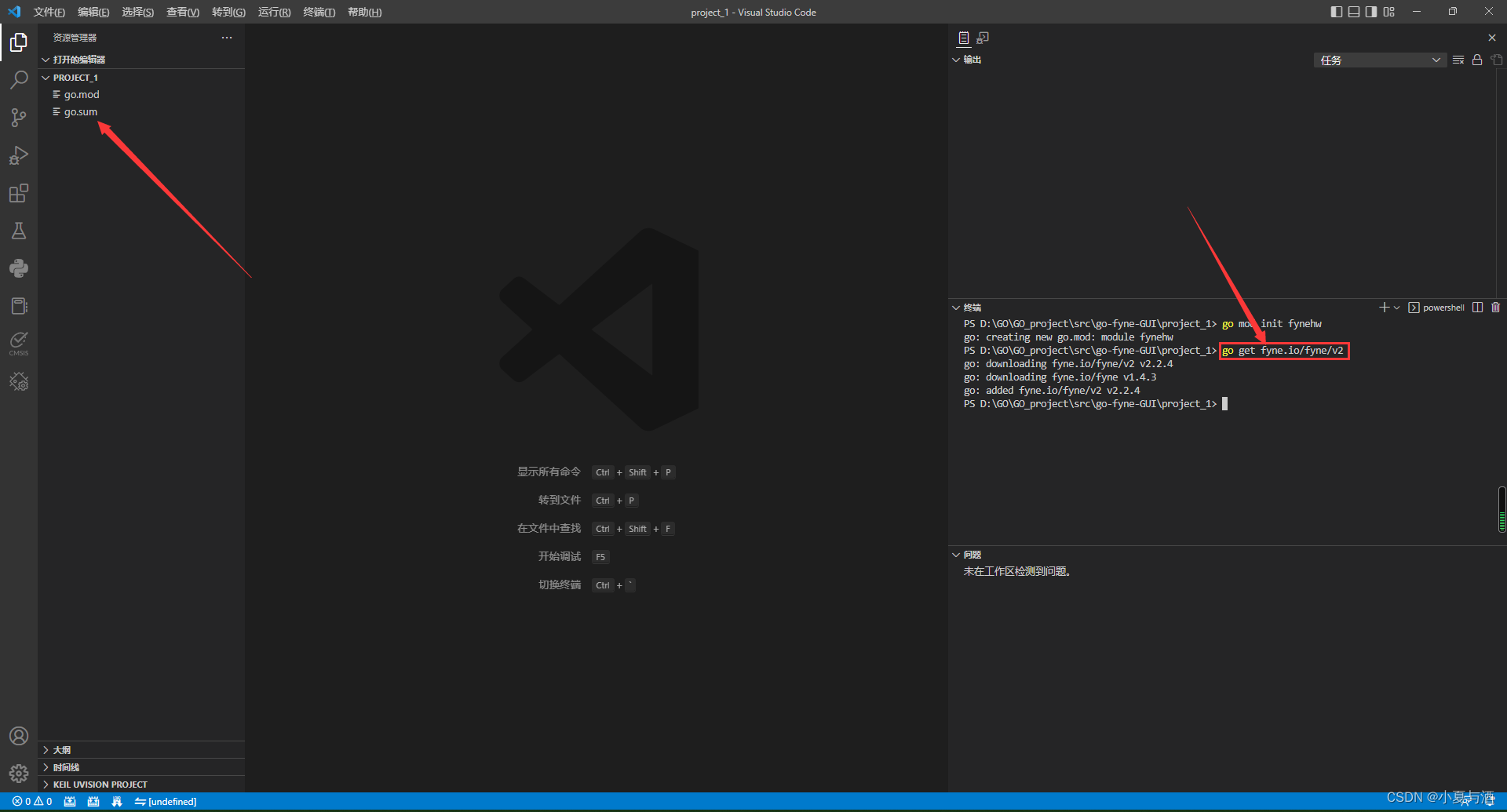
Task: Click the VS Code logo in title bar
Action: tap(14, 12)
